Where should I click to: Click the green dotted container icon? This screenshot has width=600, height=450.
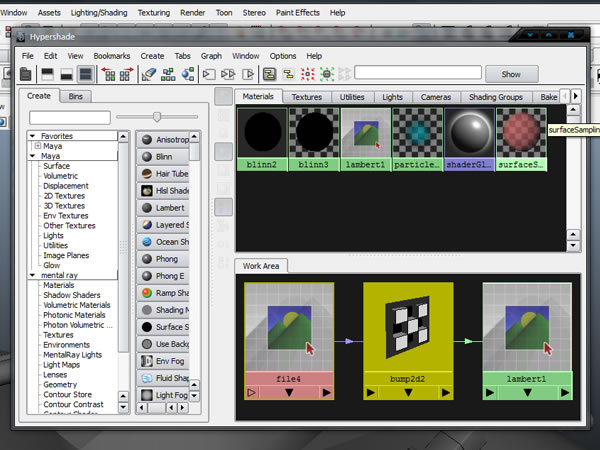click(x=327, y=74)
